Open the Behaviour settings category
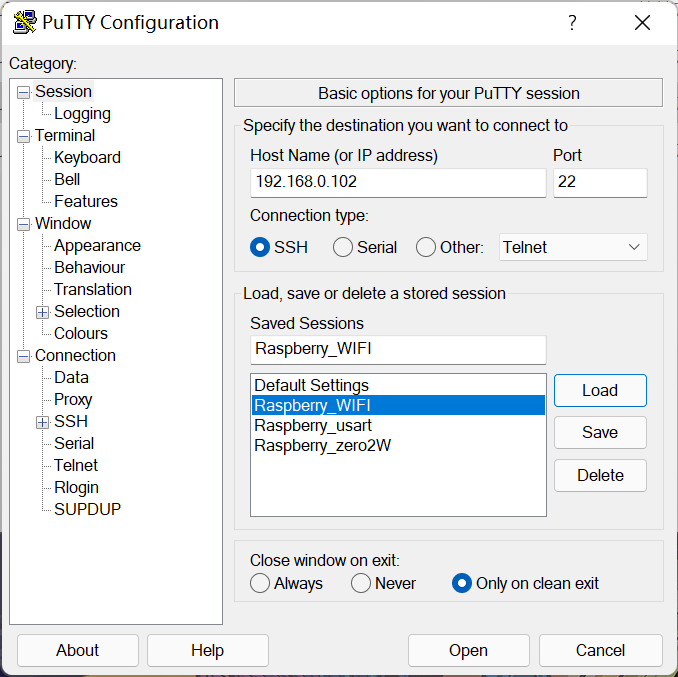678x677 pixels. 90,268
